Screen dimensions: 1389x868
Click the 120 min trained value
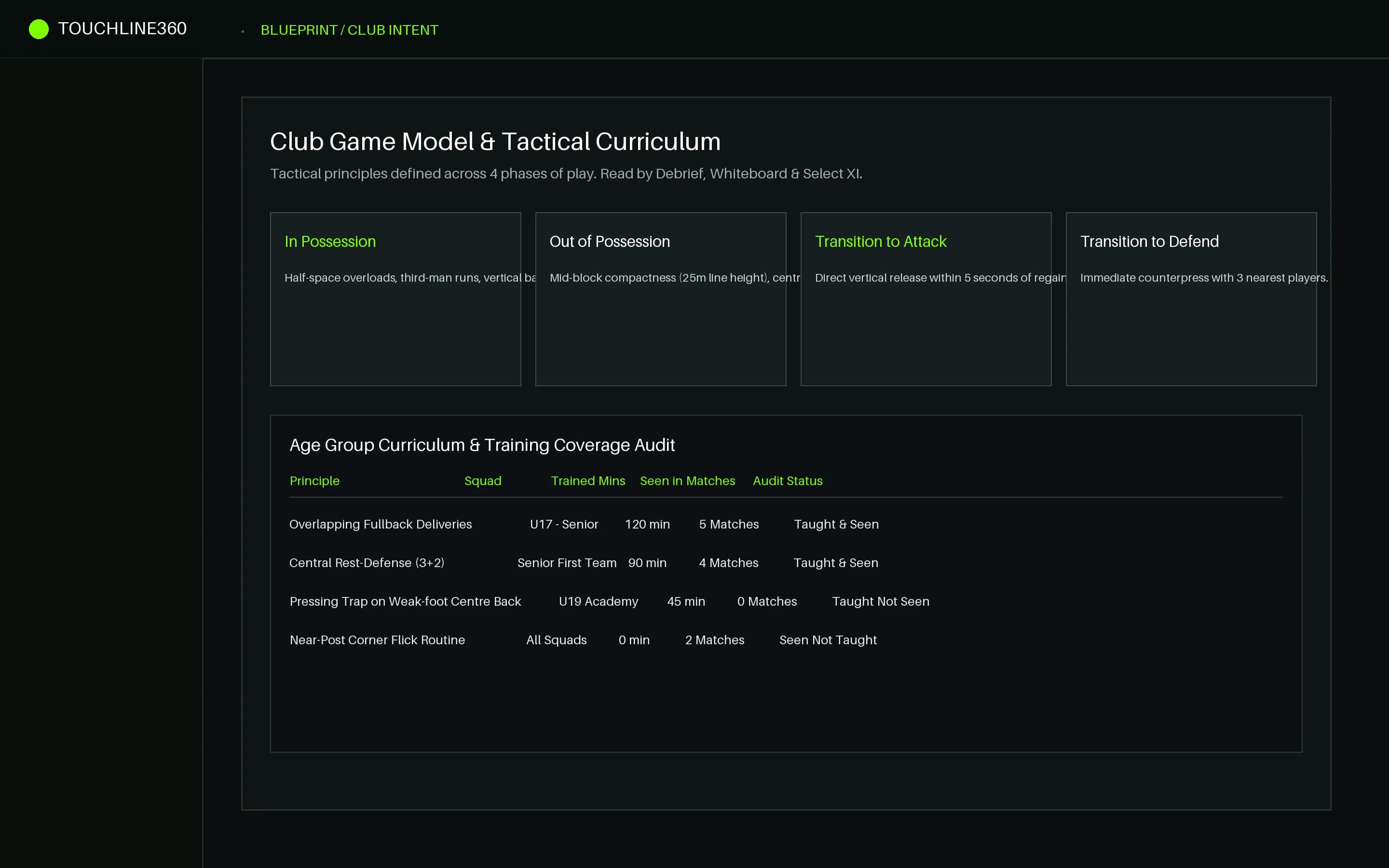(x=647, y=524)
